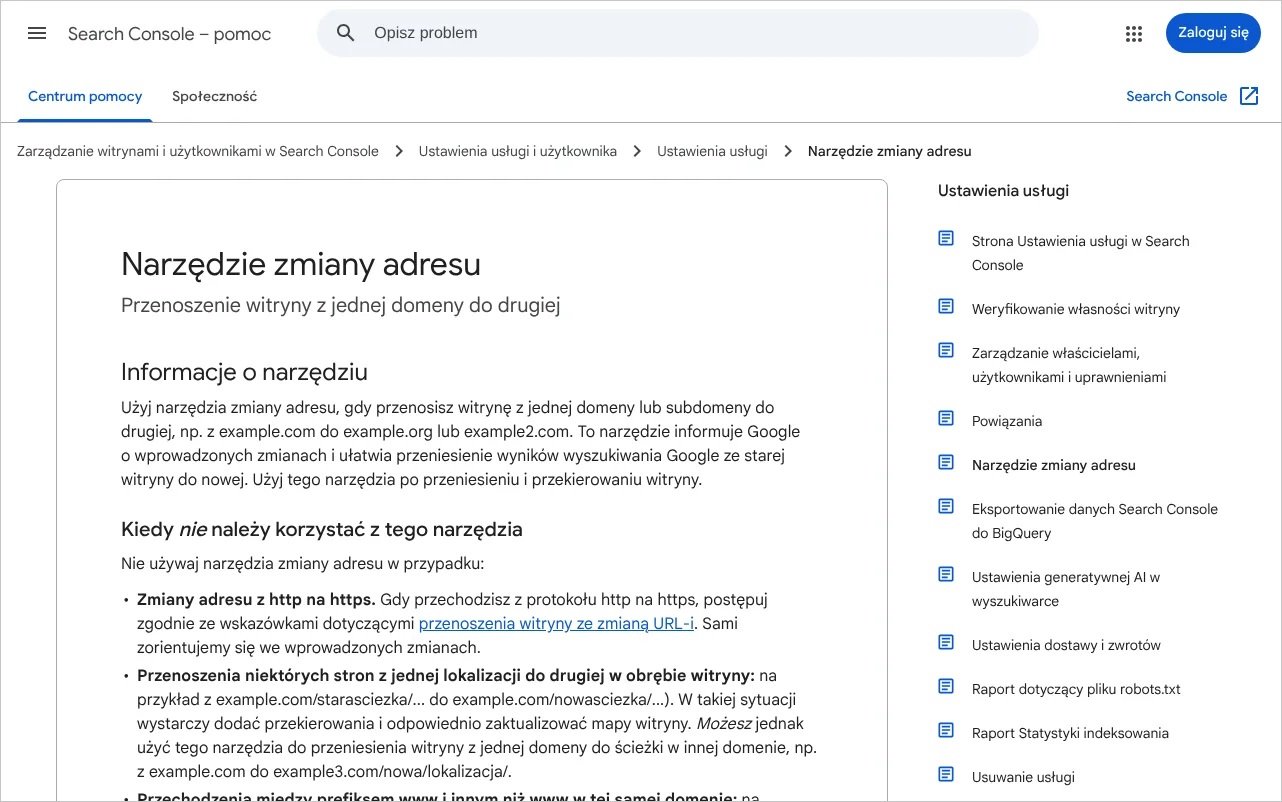Viewport: 1282px width, 802px height.
Task: Click document icon beside Weryfikowanie własności witryny
Action: click(946, 306)
